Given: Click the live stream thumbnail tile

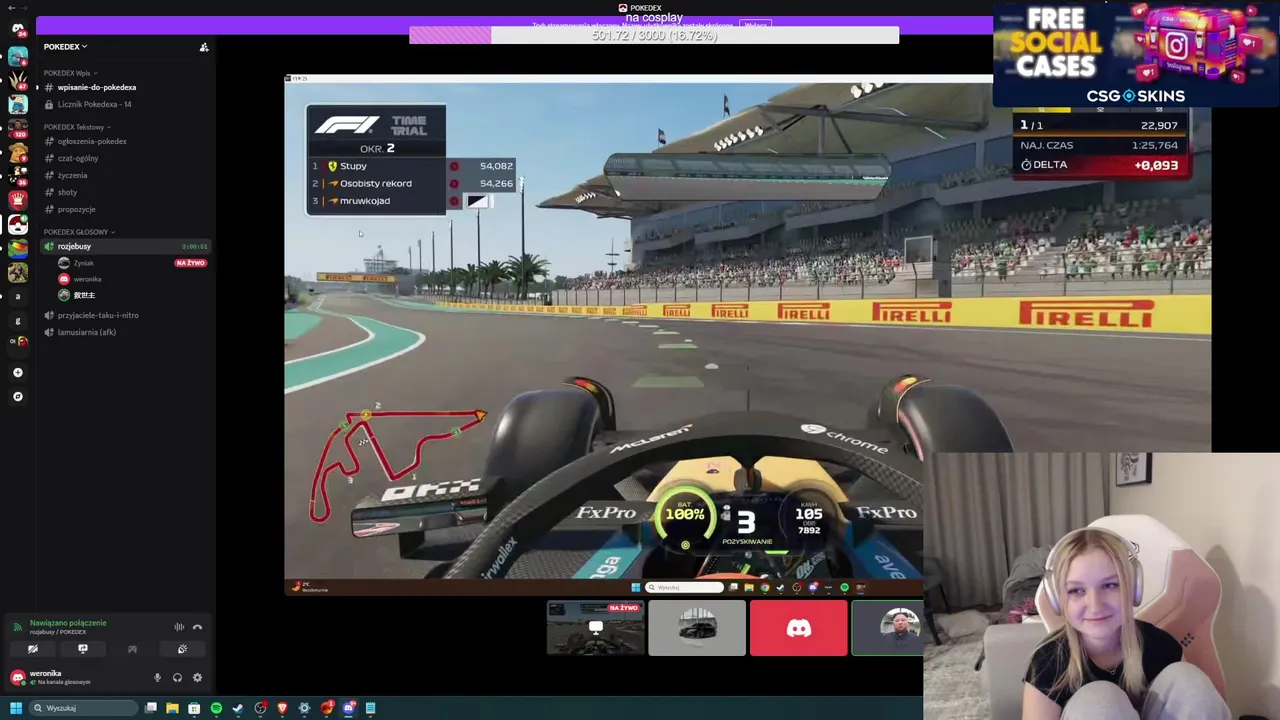Looking at the screenshot, I should (596, 628).
